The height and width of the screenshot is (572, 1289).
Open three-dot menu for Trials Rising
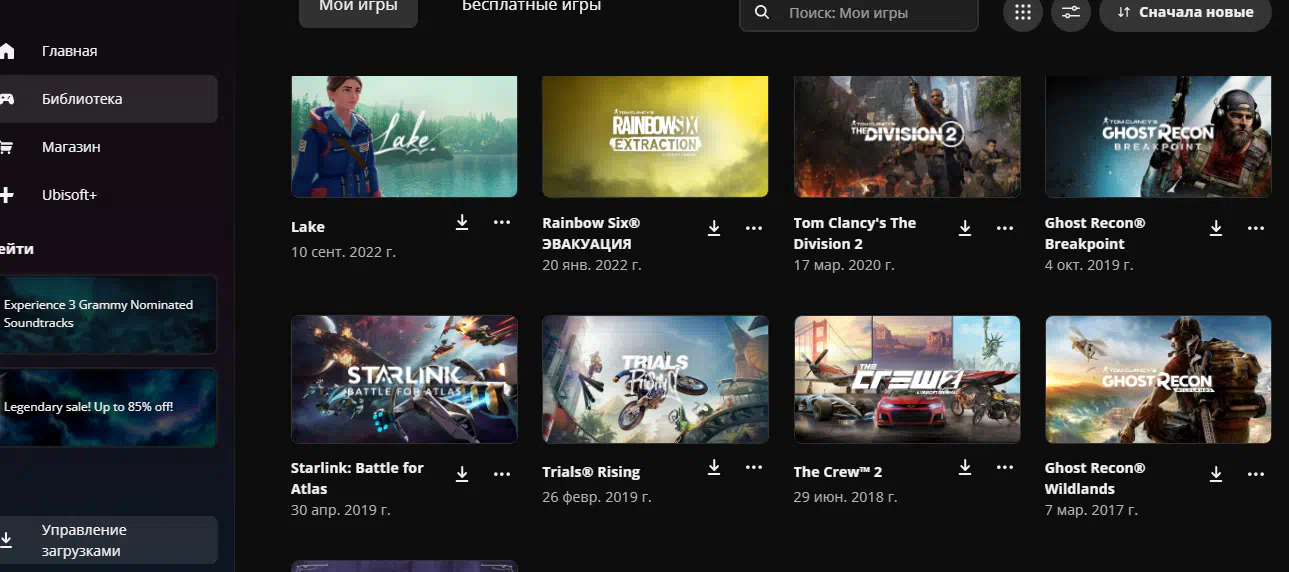pos(754,467)
